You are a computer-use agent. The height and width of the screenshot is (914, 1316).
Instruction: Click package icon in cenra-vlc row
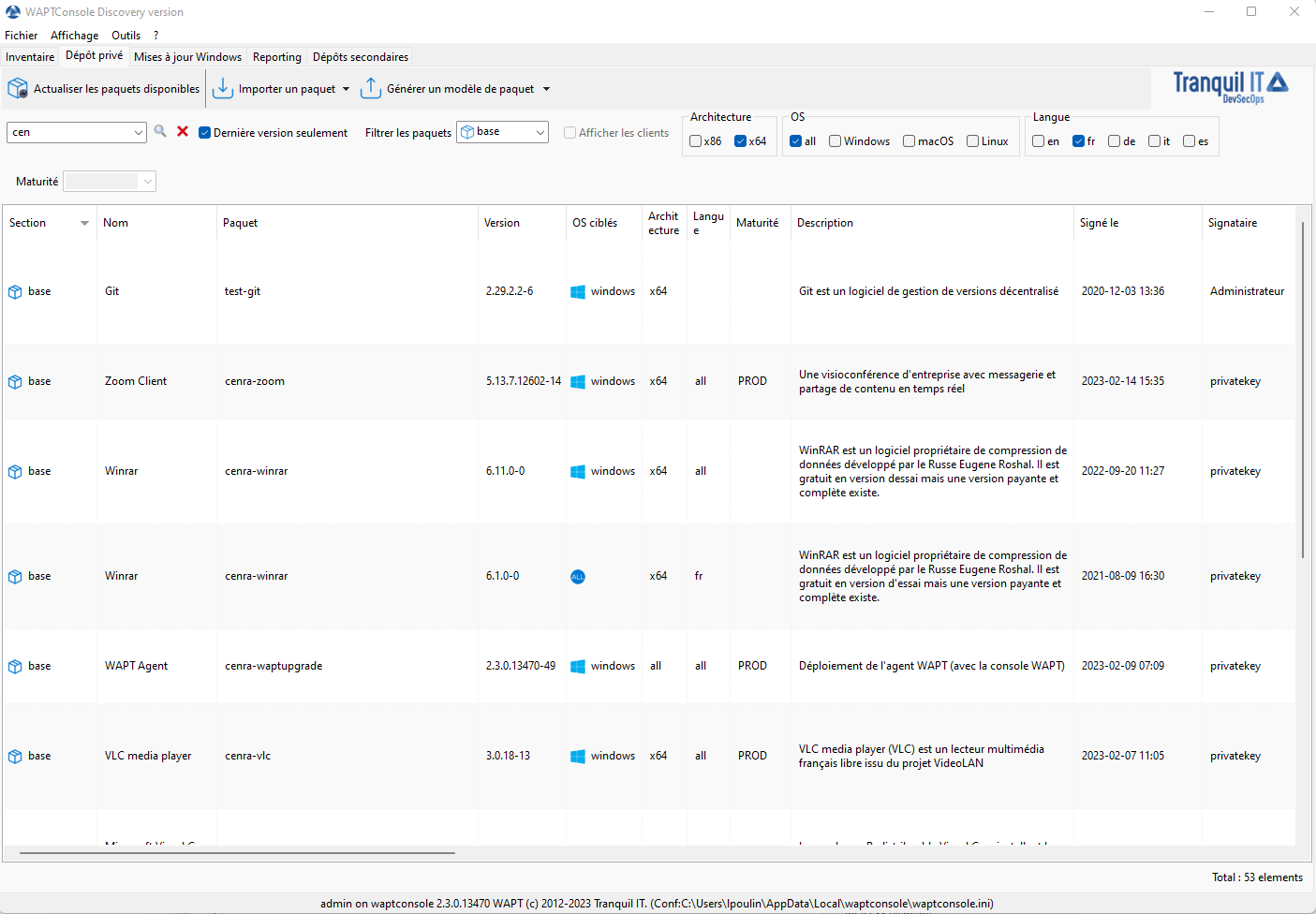(15, 756)
